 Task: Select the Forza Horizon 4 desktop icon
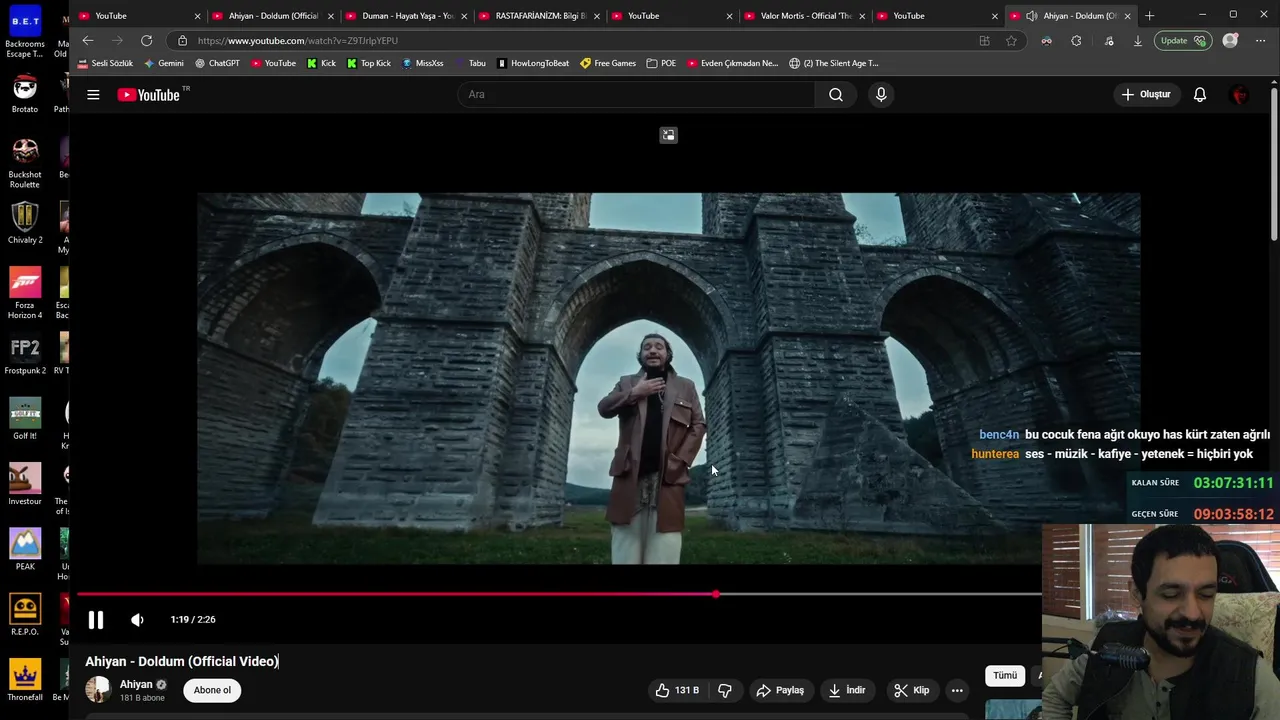(x=25, y=293)
